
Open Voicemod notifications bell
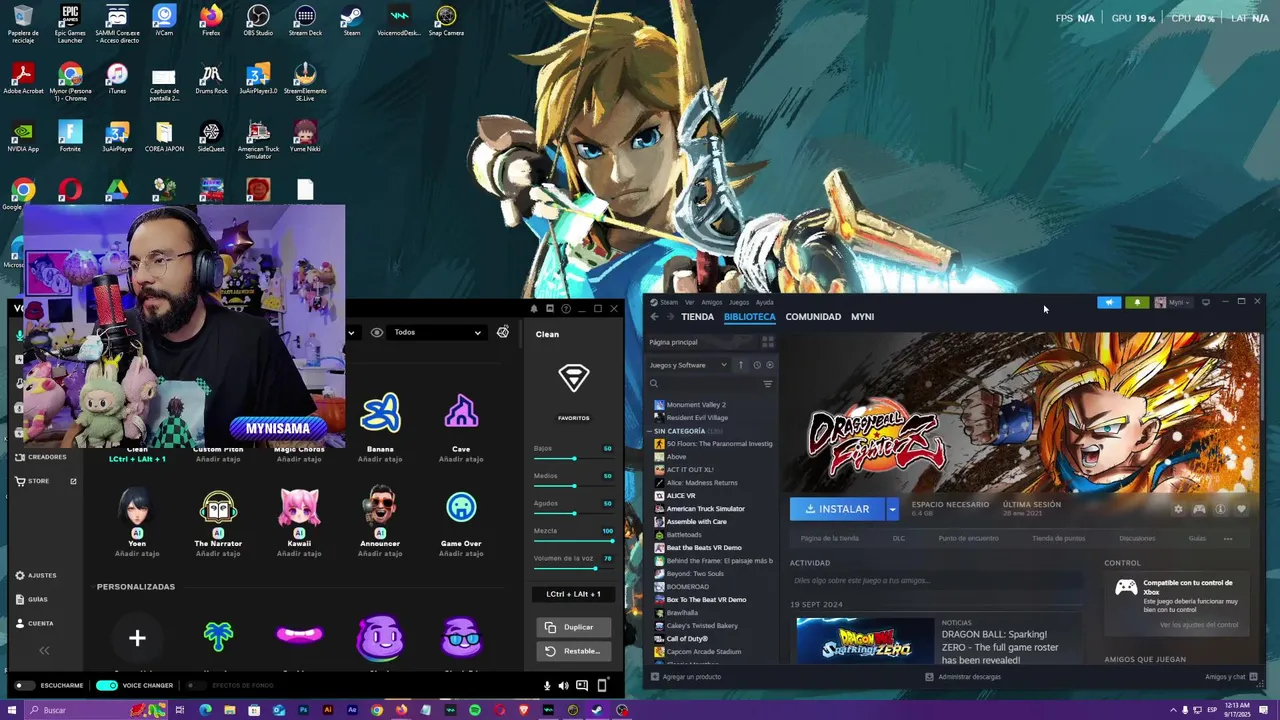(x=534, y=308)
